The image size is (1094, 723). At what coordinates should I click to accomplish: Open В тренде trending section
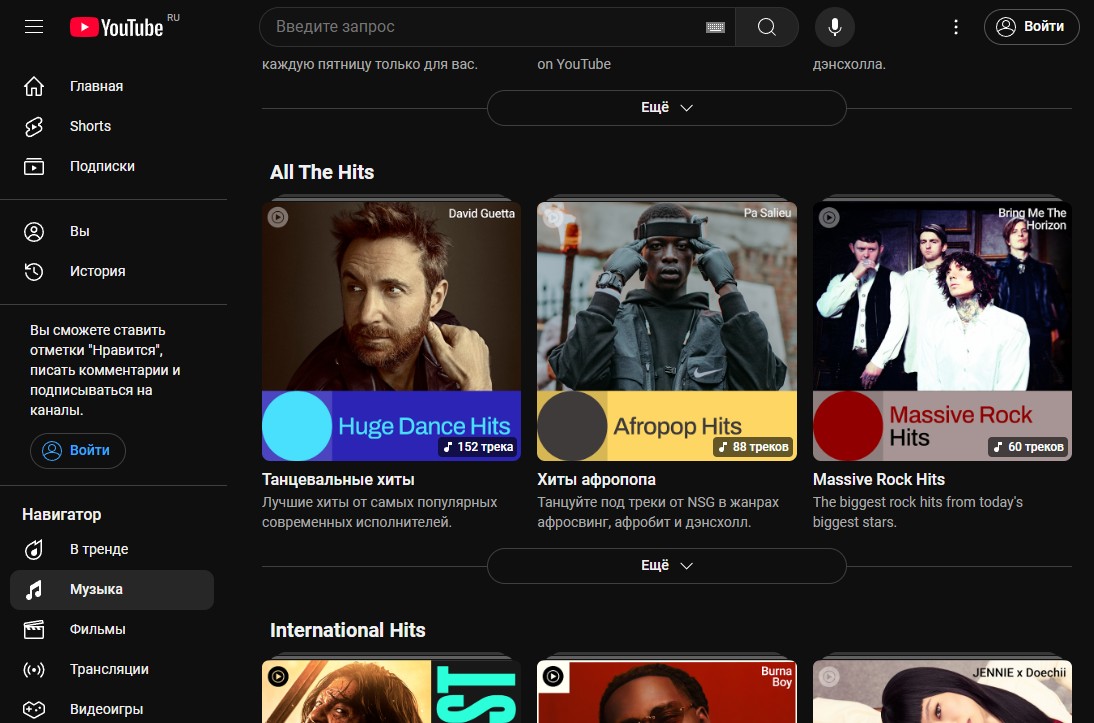coord(98,549)
